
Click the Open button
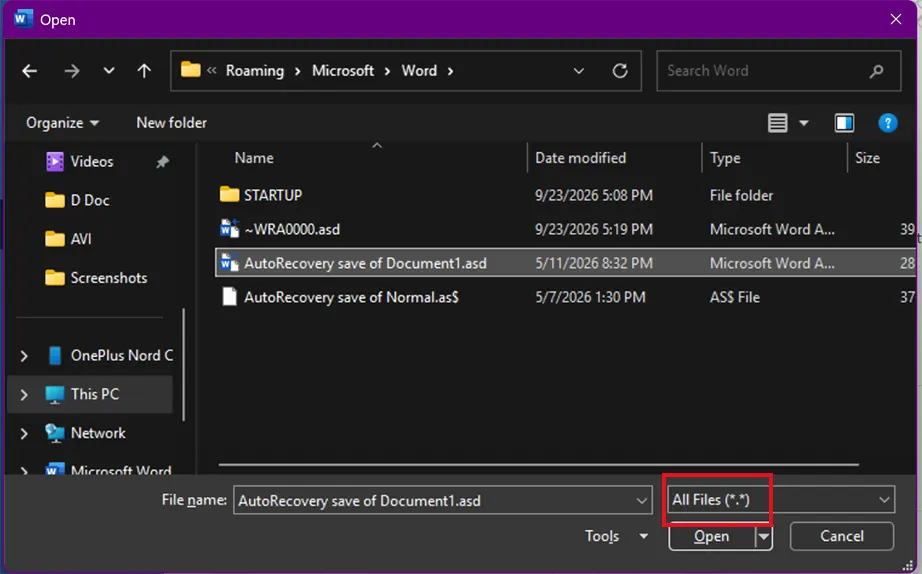pos(711,536)
